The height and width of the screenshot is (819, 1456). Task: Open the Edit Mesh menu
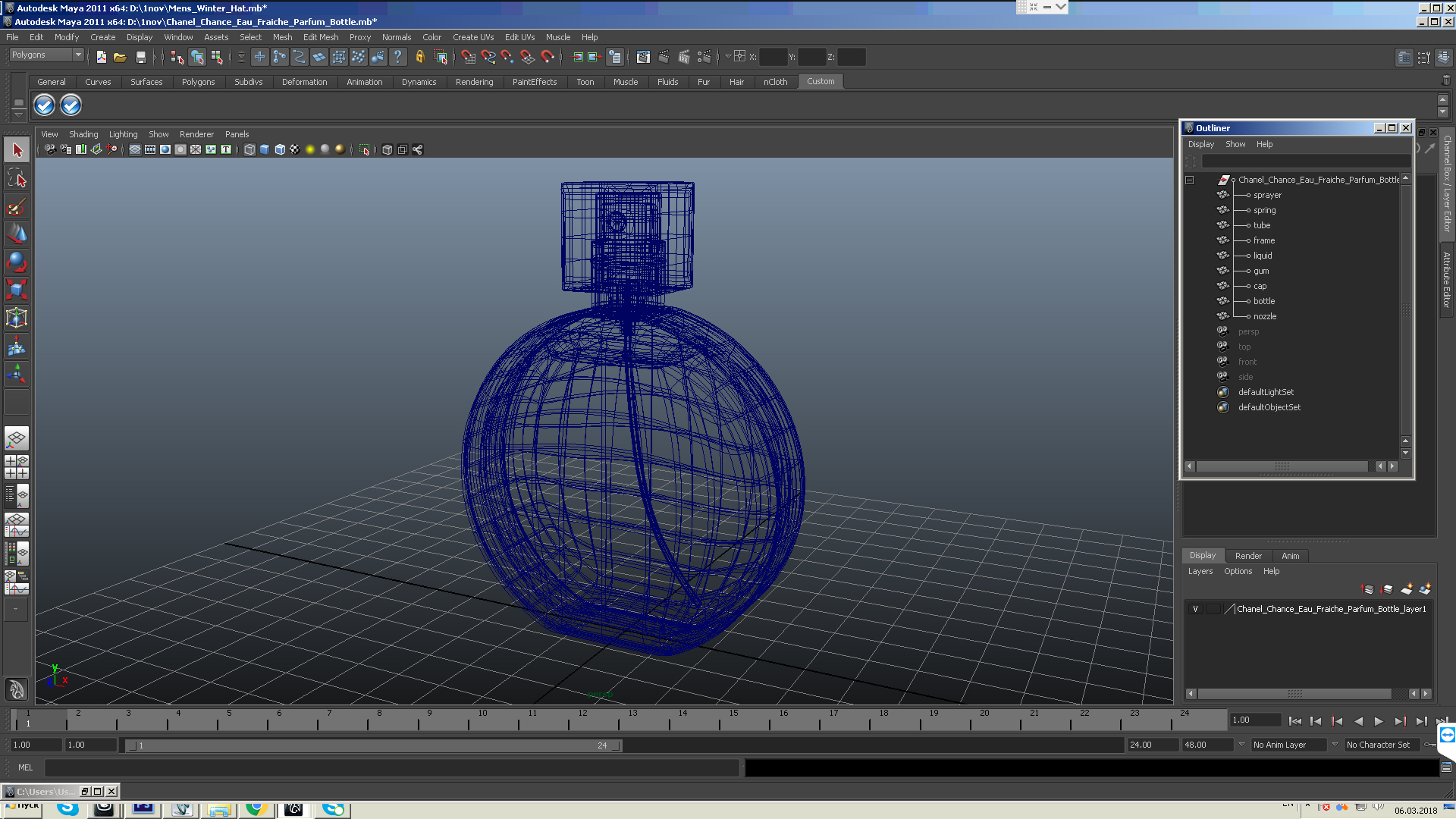point(321,37)
